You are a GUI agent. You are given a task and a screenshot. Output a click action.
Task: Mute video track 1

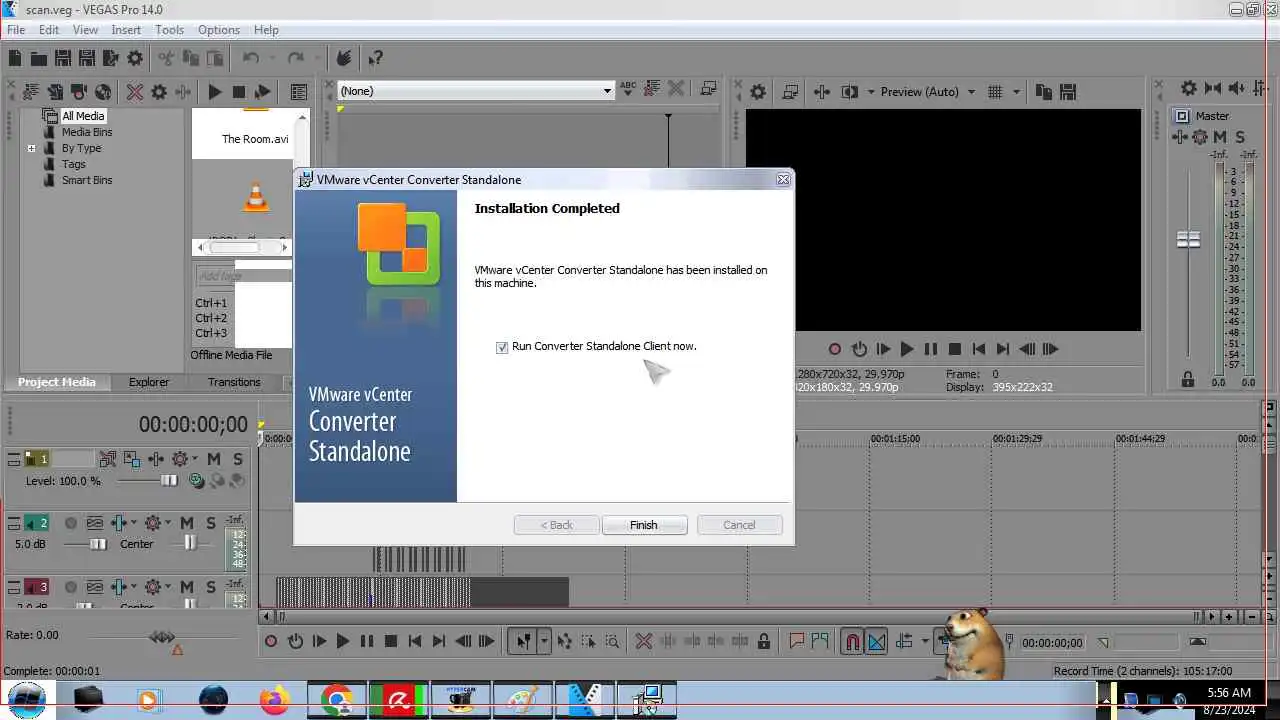(214, 459)
